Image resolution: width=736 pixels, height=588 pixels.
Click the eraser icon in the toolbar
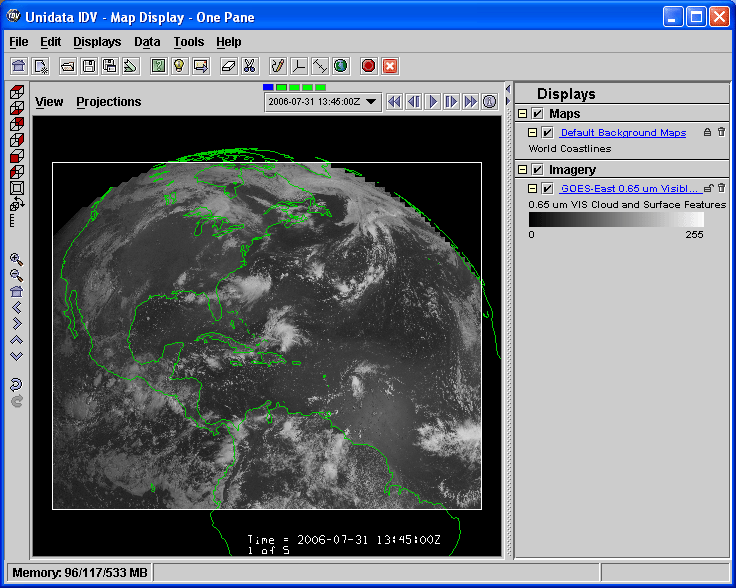pos(228,66)
